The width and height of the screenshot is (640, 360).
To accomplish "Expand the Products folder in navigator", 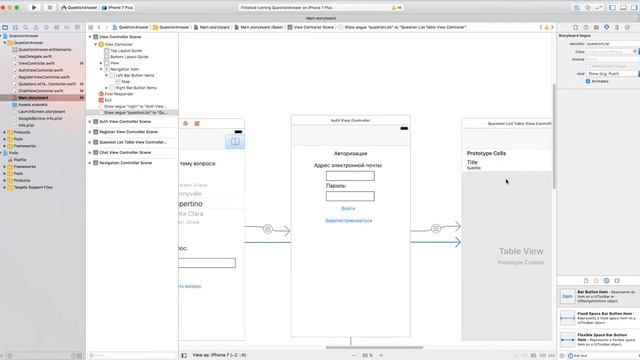I will 4,132.
